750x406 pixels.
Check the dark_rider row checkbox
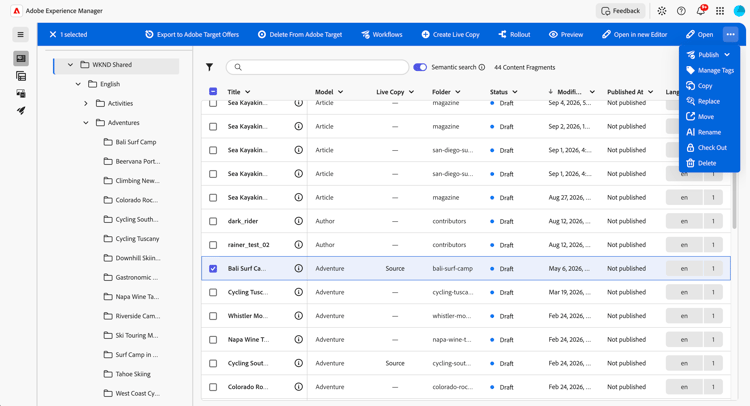pos(213,221)
